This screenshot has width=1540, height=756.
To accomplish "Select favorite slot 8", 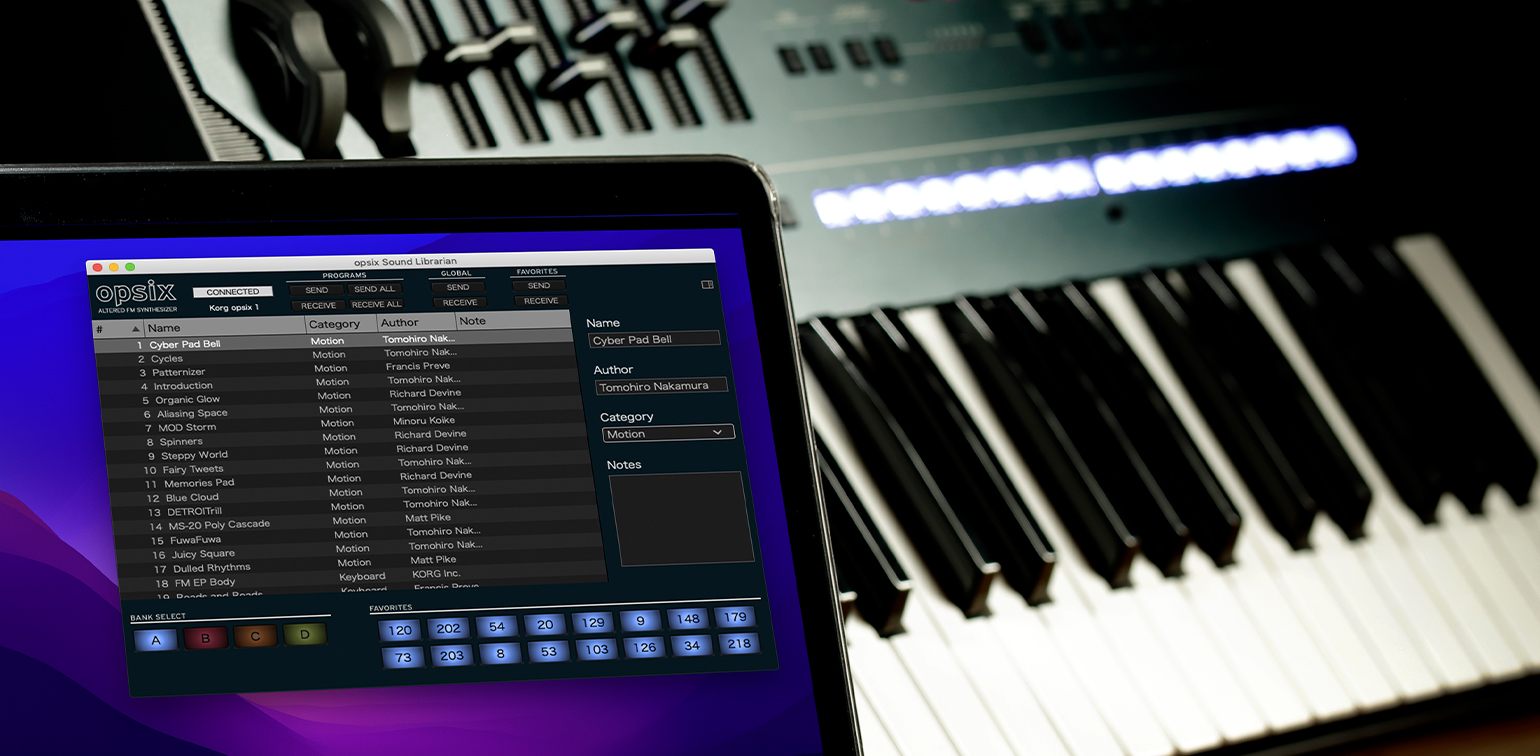I will coord(500,653).
